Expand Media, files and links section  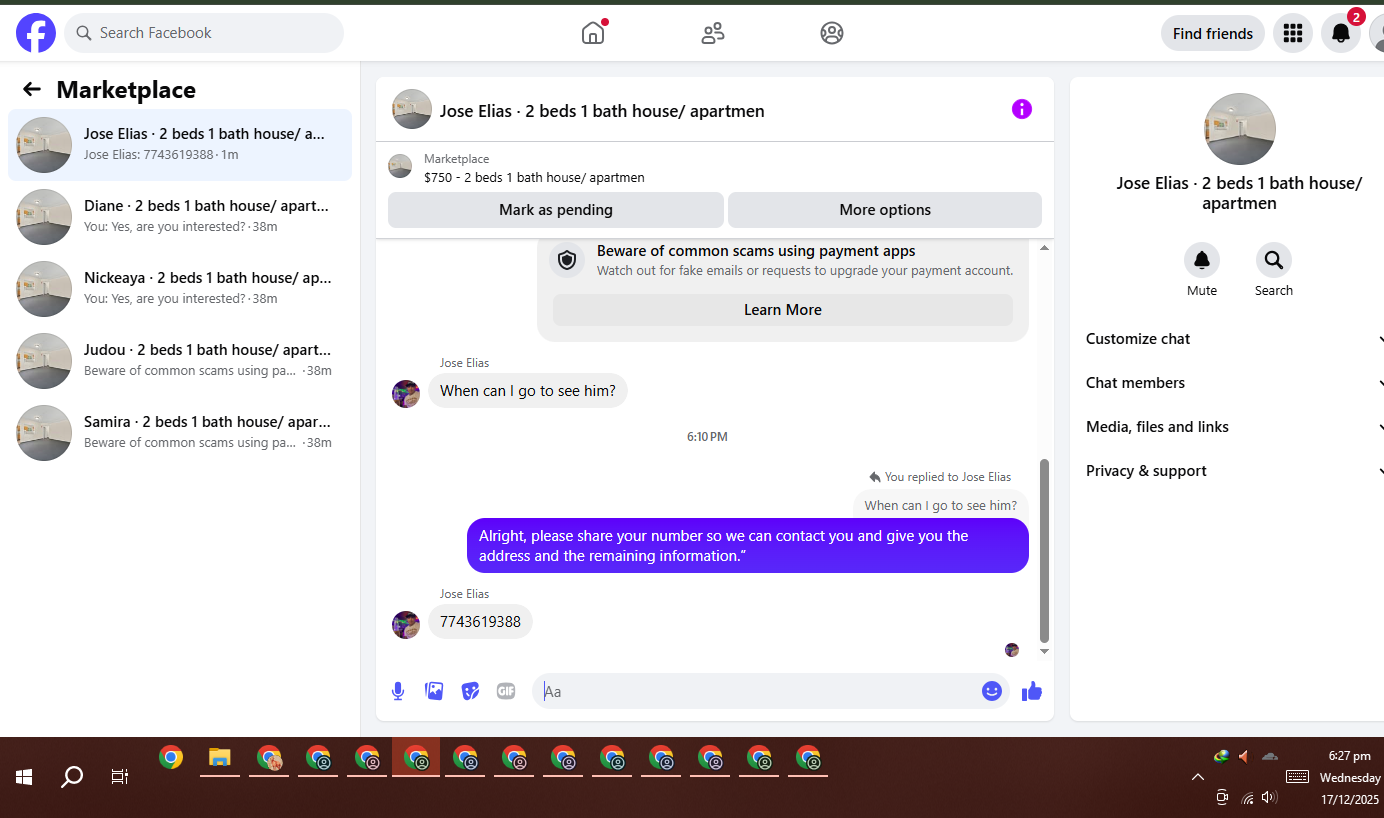[1235, 427]
